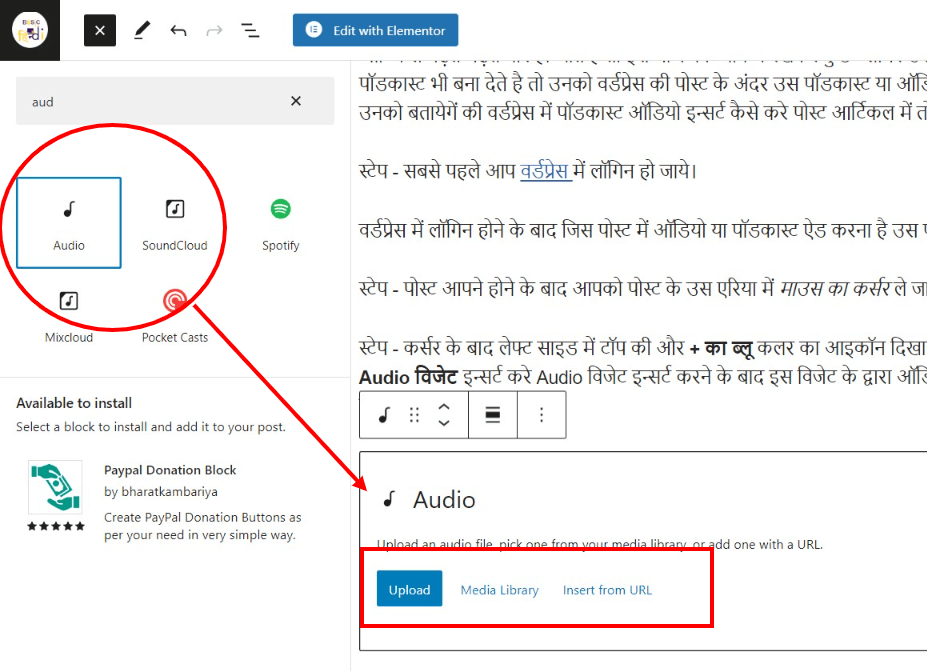Insert the Spotify embed block

pyautogui.click(x=281, y=223)
